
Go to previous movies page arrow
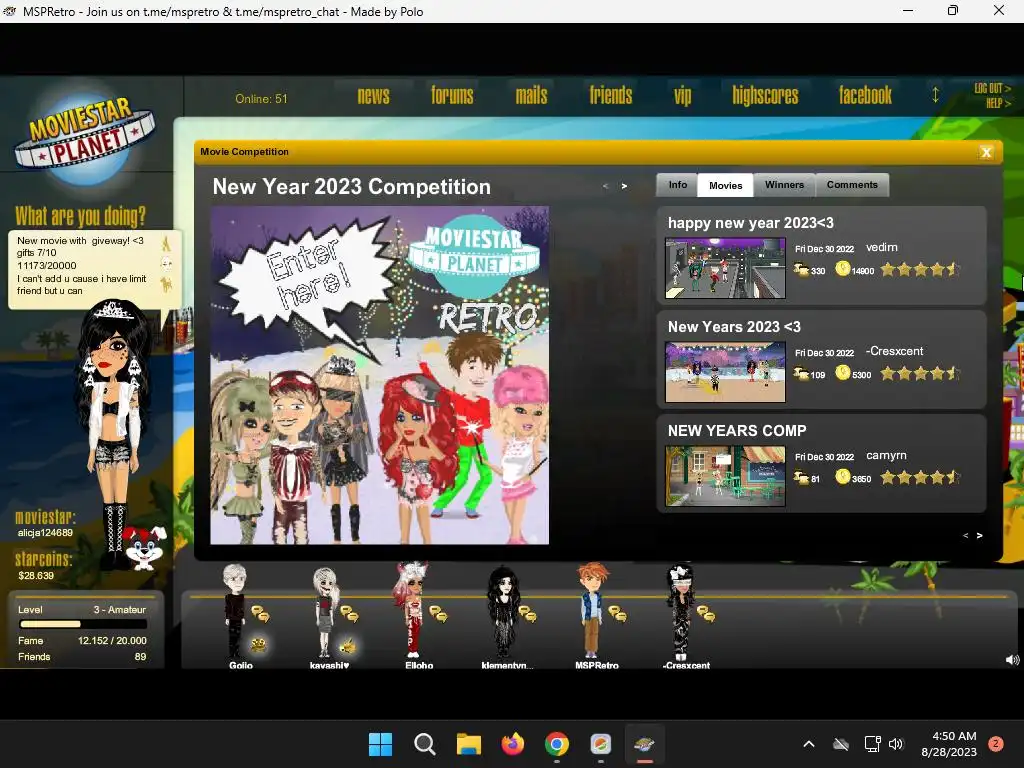[965, 536]
